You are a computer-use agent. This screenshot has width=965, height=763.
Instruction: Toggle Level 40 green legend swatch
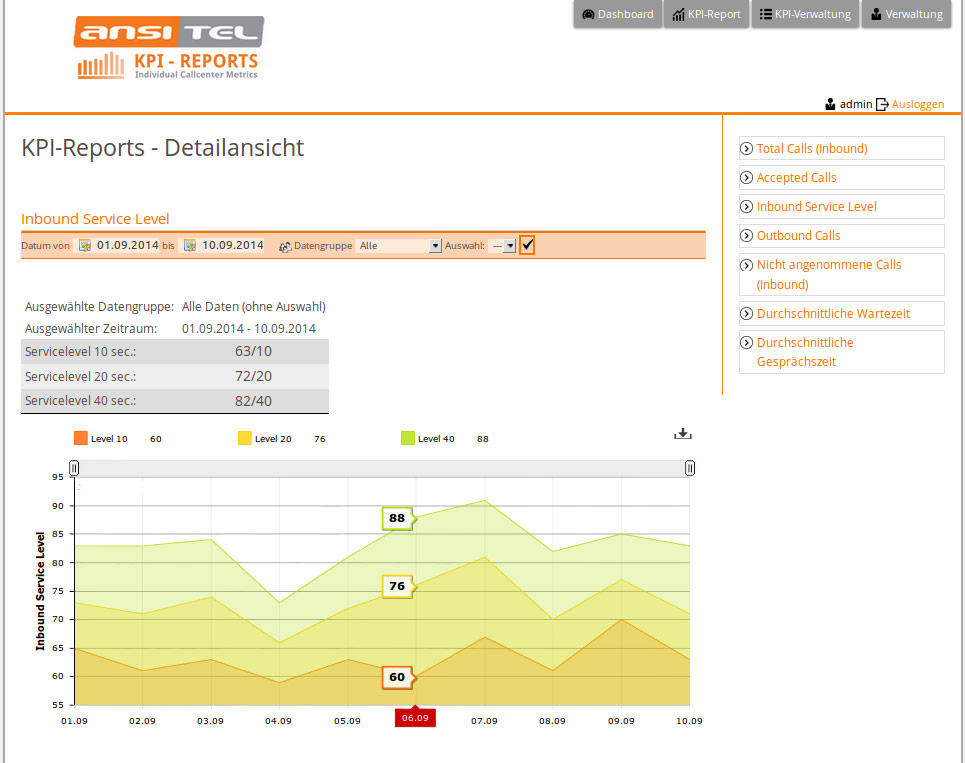point(407,438)
